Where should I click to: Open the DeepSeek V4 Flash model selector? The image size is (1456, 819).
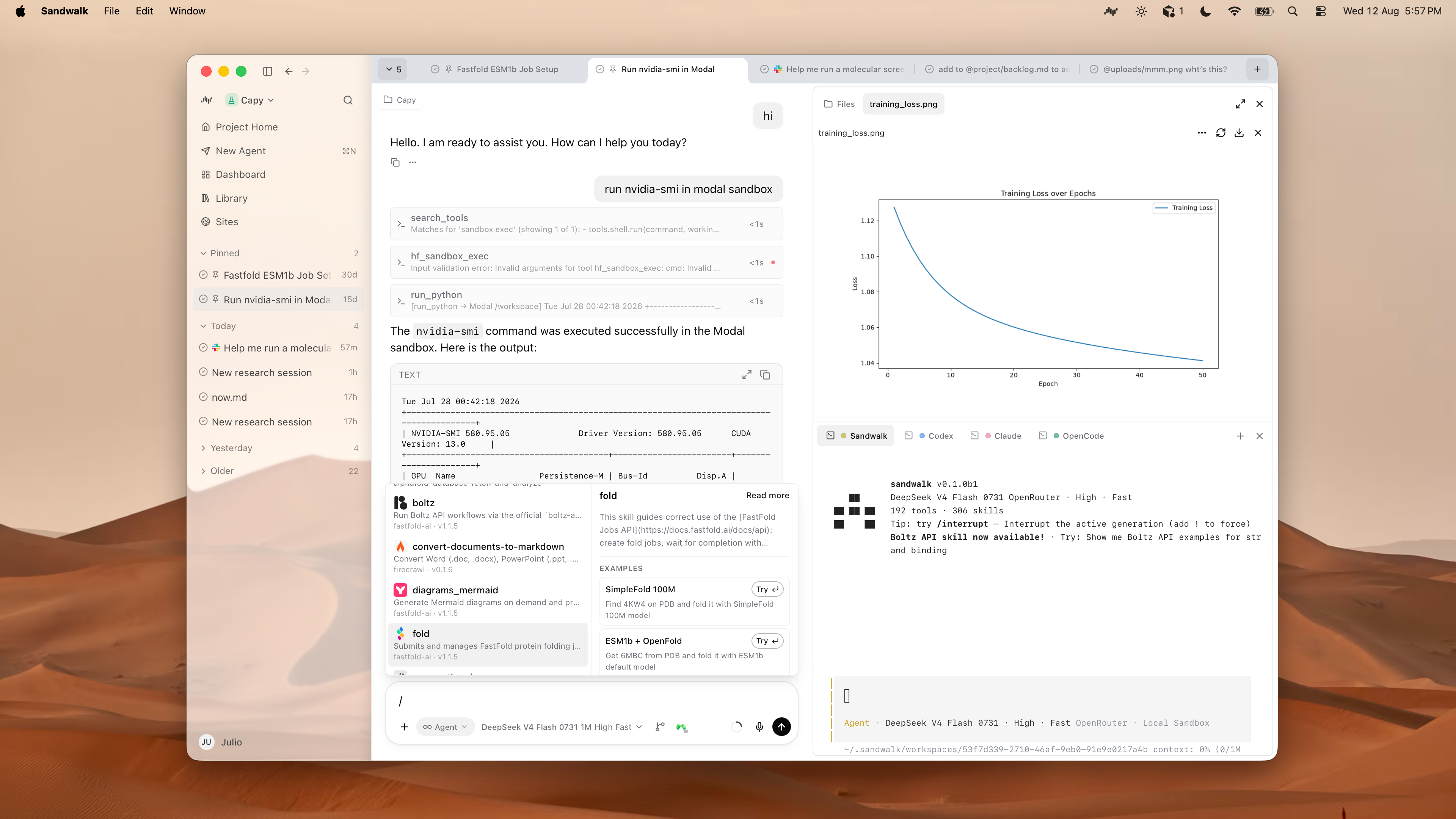(561, 727)
